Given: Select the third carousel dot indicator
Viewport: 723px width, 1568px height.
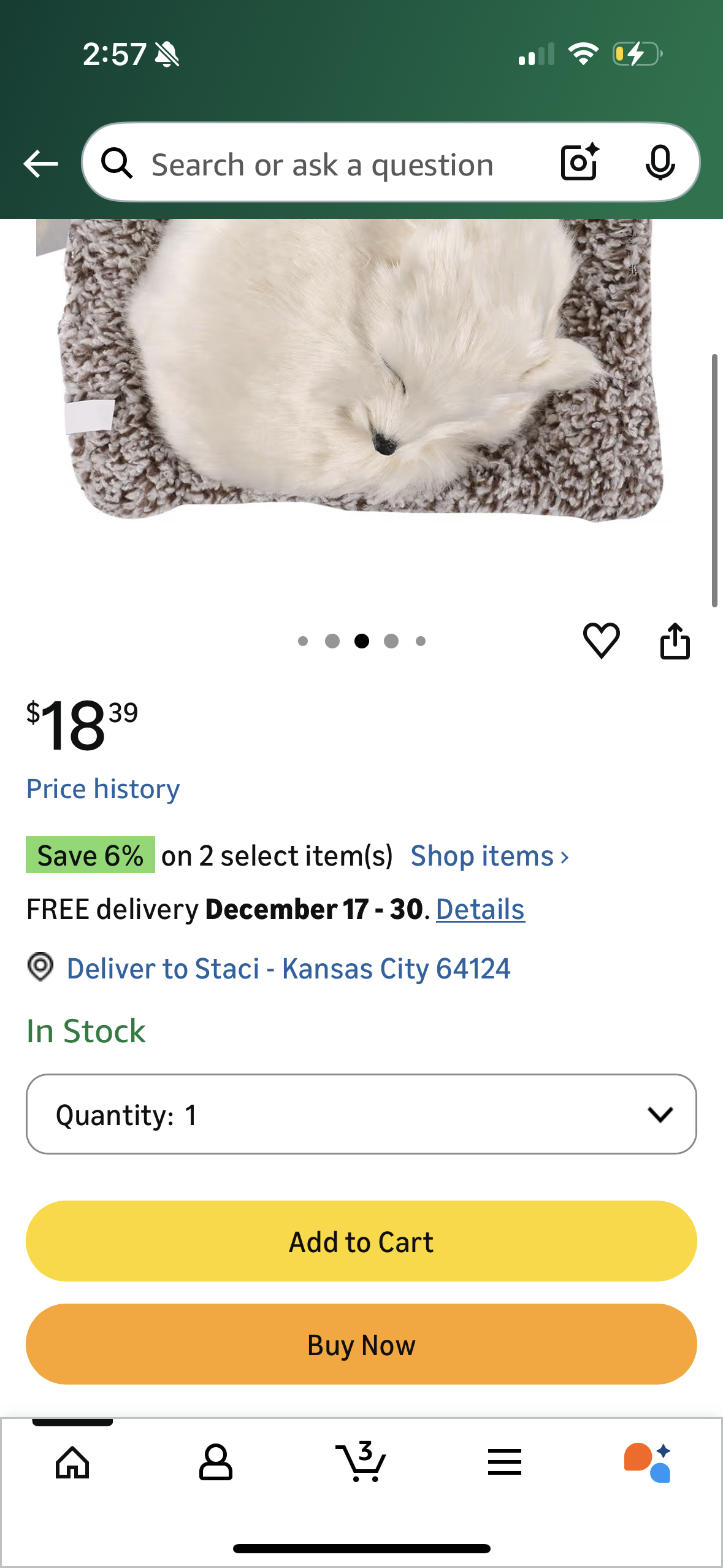Looking at the screenshot, I should tap(362, 640).
